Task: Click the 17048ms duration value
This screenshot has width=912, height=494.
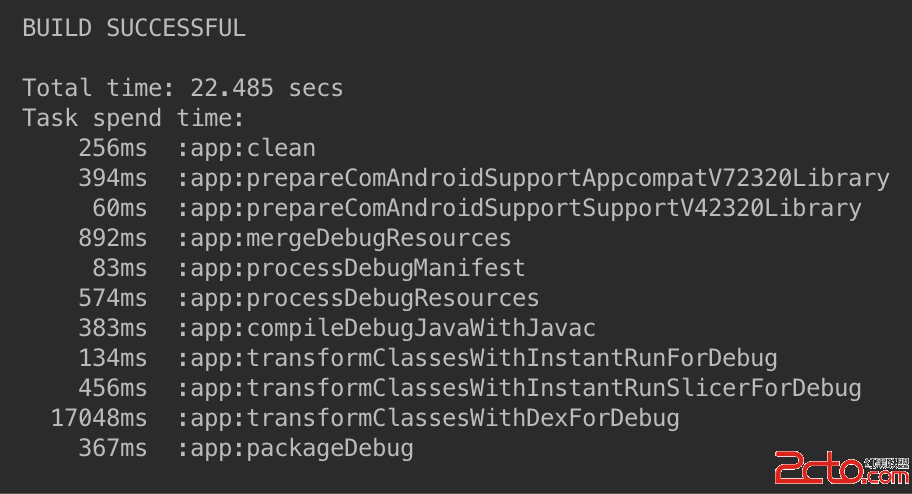Action: [x=98, y=418]
